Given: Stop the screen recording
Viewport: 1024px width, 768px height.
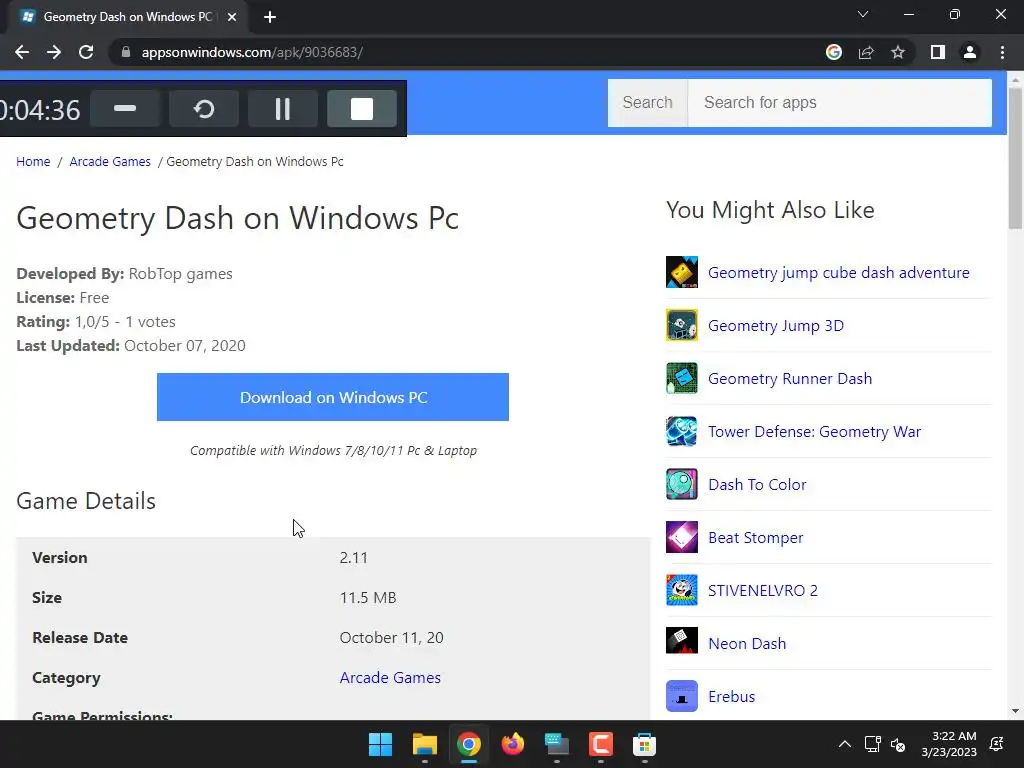Looking at the screenshot, I should [x=362, y=108].
